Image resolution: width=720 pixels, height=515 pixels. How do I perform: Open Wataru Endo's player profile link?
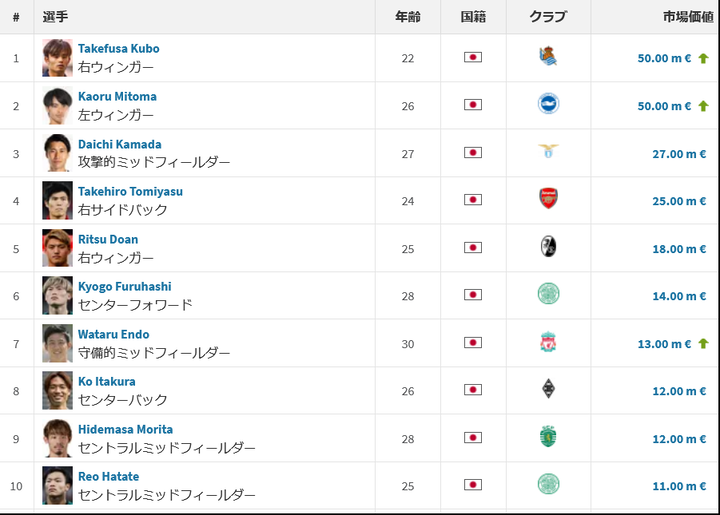pyautogui.click(x=113, y=334)
